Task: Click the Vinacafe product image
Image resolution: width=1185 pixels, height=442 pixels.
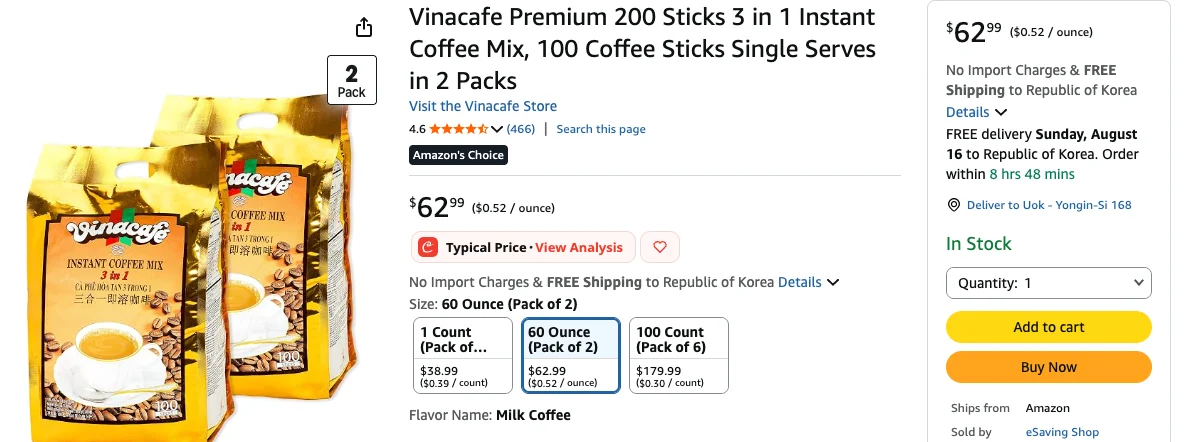Action: (x=189, y=264)
